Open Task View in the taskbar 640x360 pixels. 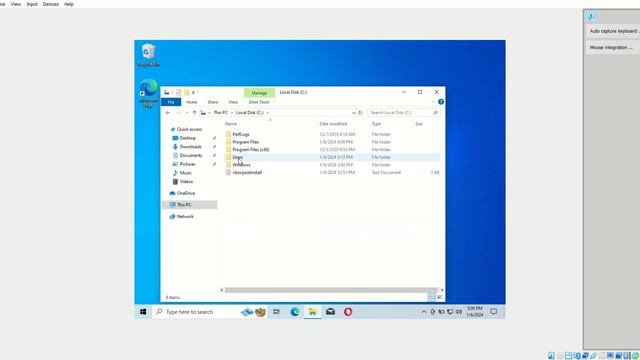(x=276, y=312)
